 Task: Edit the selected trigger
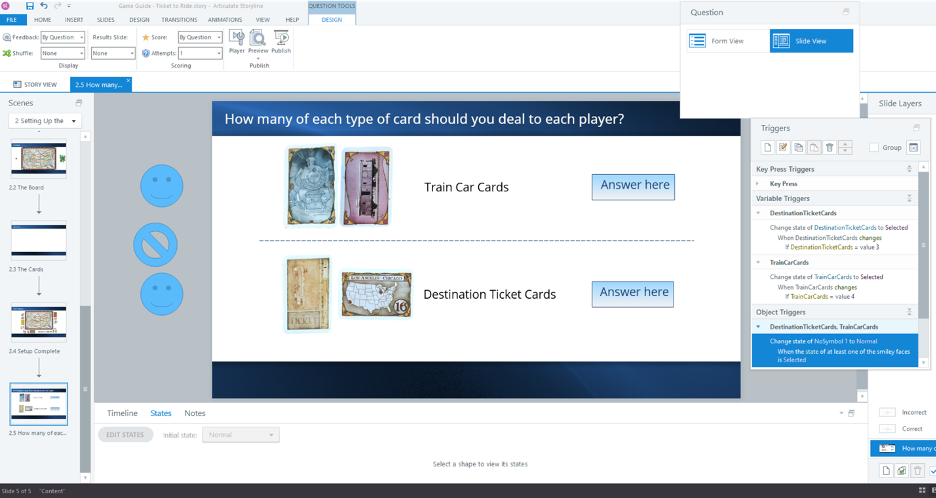point(783,147)
